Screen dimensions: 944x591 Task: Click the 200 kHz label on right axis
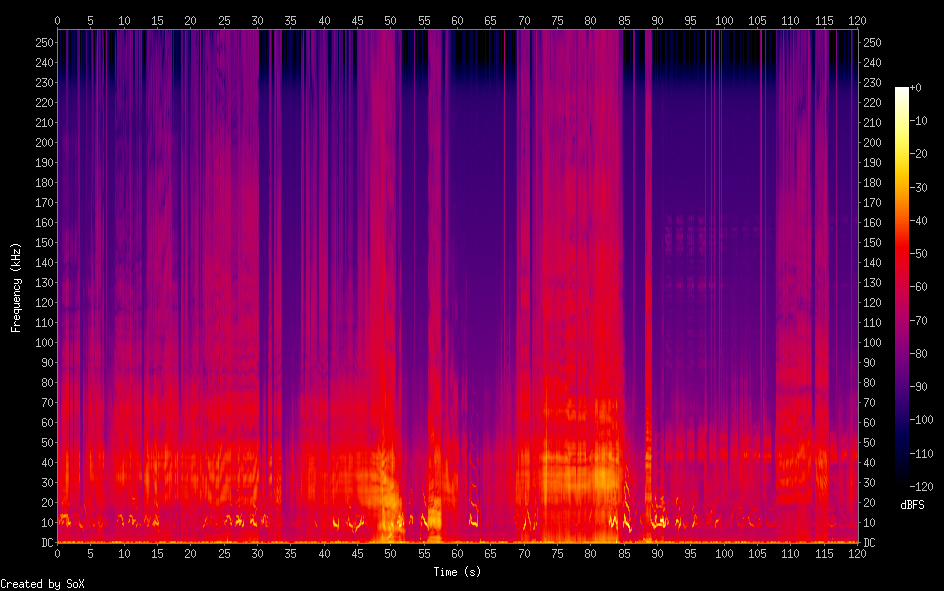872,143
